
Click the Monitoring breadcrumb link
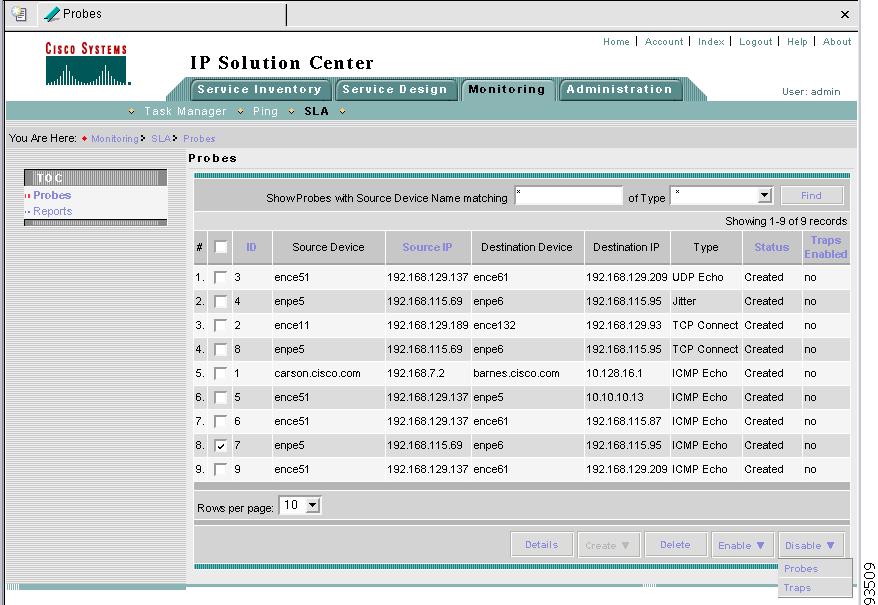(115, 138)
